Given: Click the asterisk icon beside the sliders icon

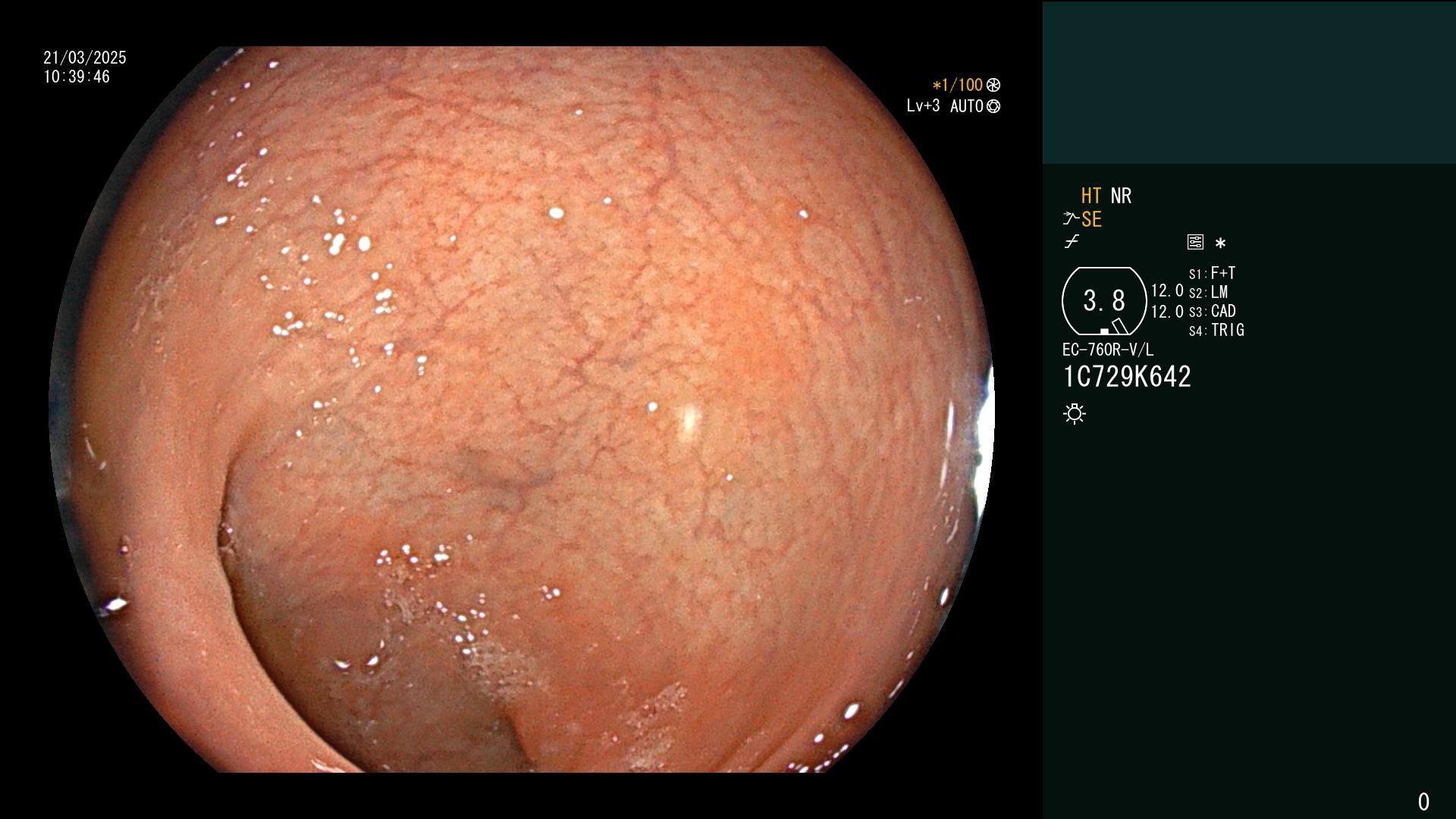Looking at the screenshot, I should click(1220, 243).
